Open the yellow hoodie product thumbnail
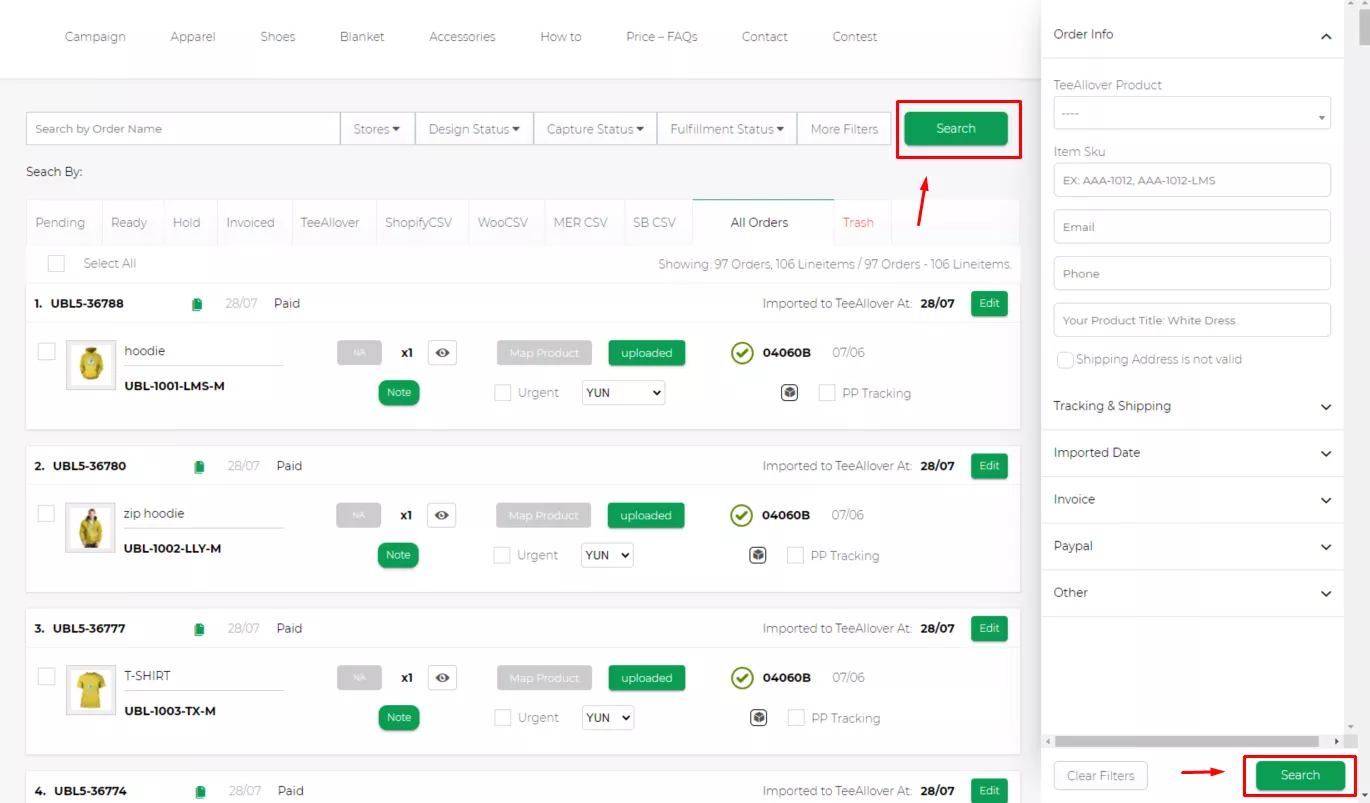This screenshot has height=803, width=1370. click(91, 366)
